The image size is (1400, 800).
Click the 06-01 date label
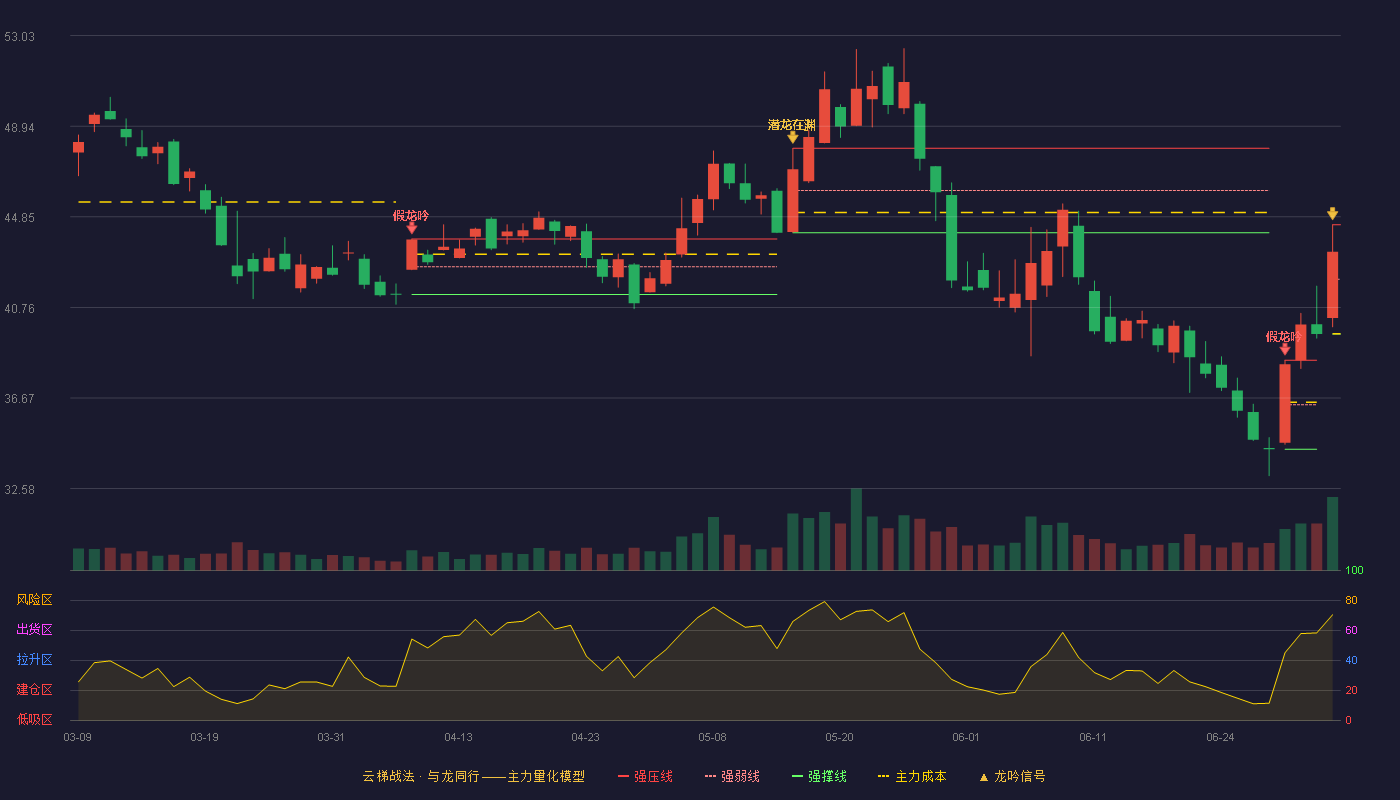pyautogui.click(x=966, y=737)
